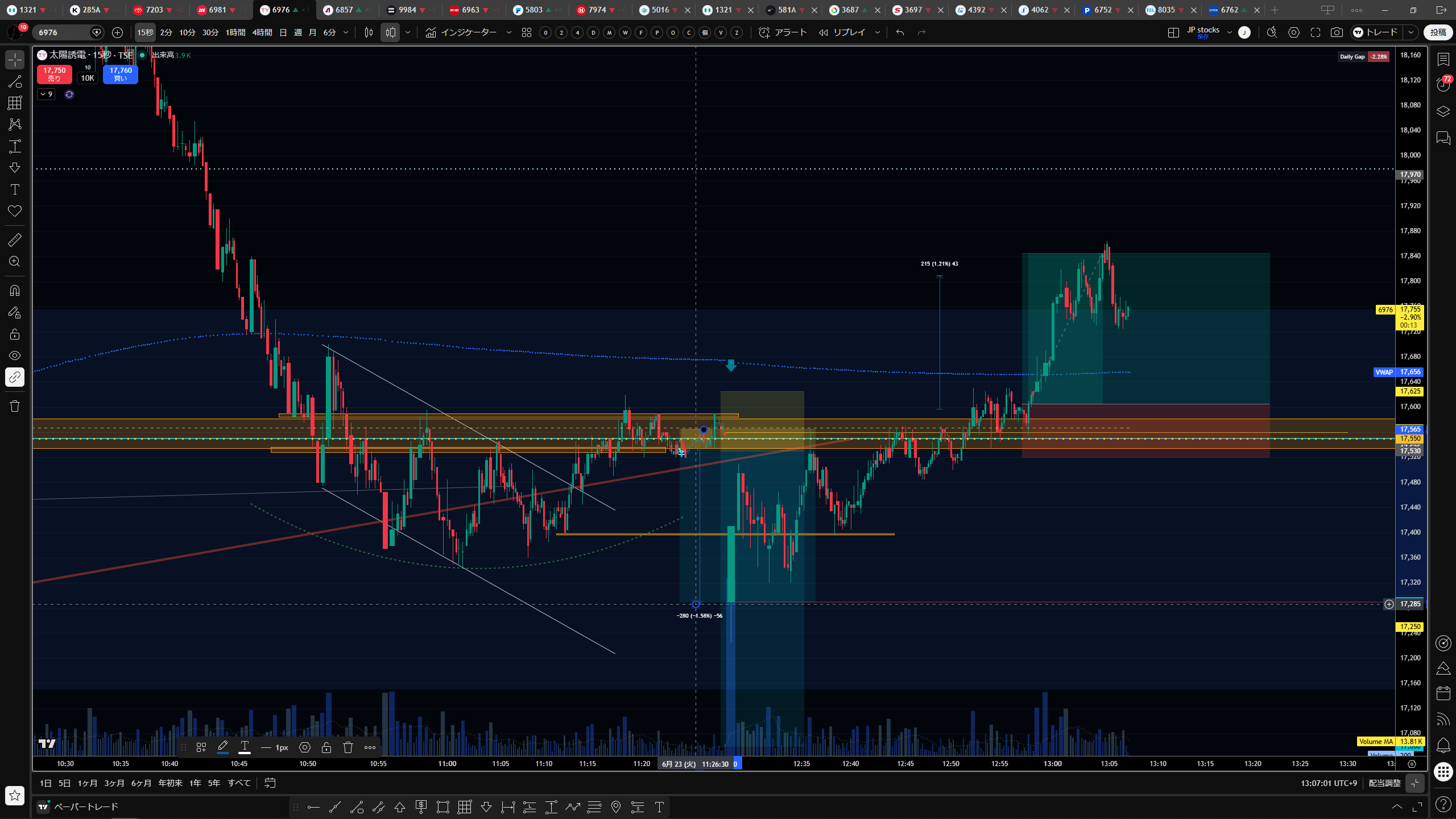Viewport: 1456px width, 819px height.
Task: Take a chart snapshot with camera icon
Action: tap(1337, 32)
